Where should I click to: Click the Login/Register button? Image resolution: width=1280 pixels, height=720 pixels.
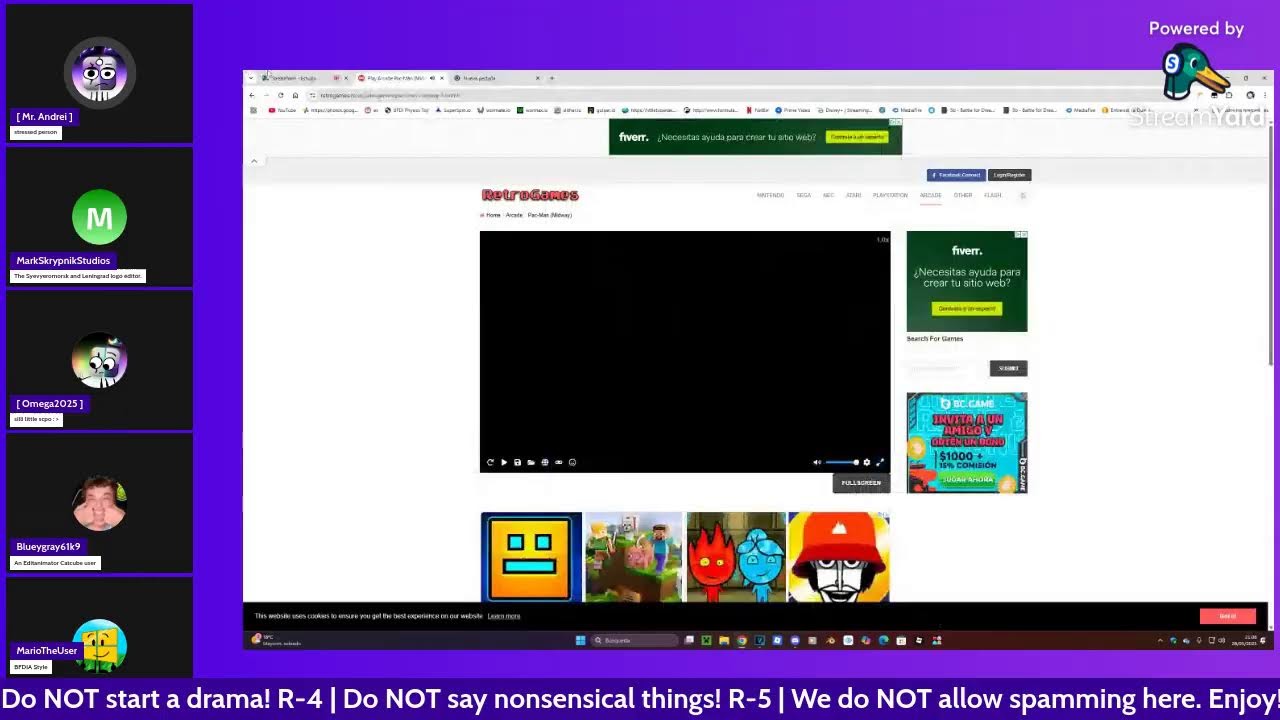[x=1009, y=175]
